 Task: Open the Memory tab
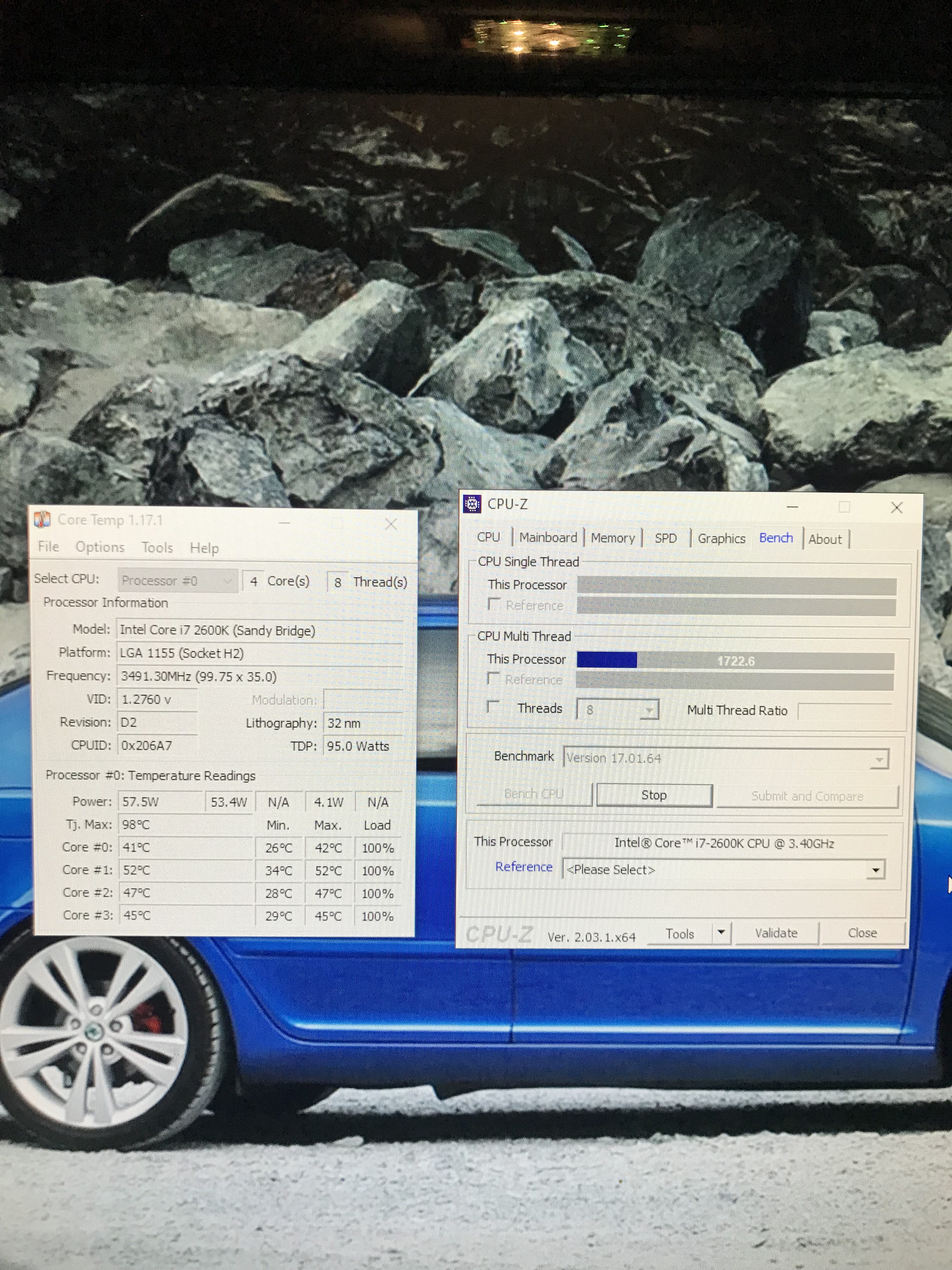click(612, 538)
